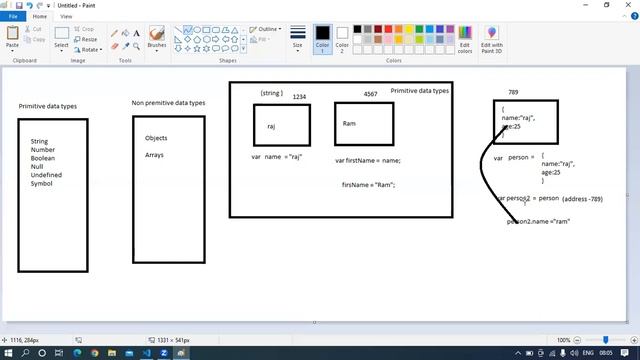Open the File menu

coord(13,16)
